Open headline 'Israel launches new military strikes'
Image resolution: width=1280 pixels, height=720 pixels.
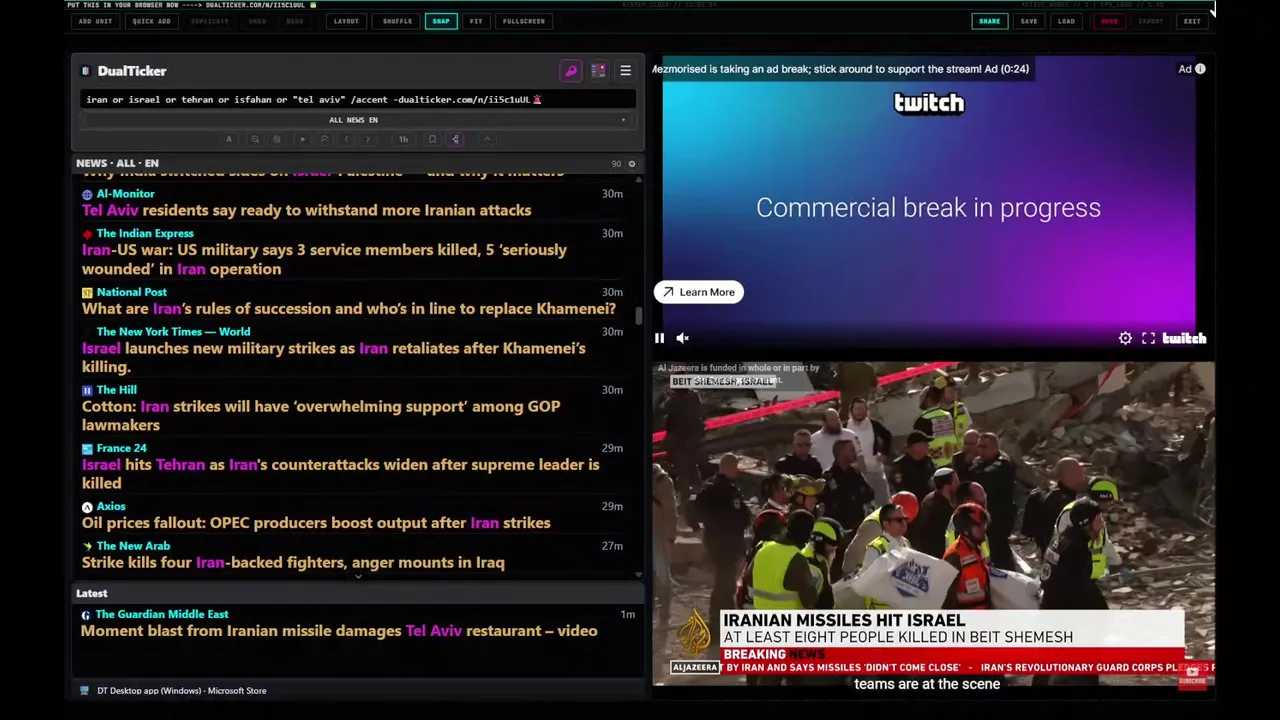point(334,357)
